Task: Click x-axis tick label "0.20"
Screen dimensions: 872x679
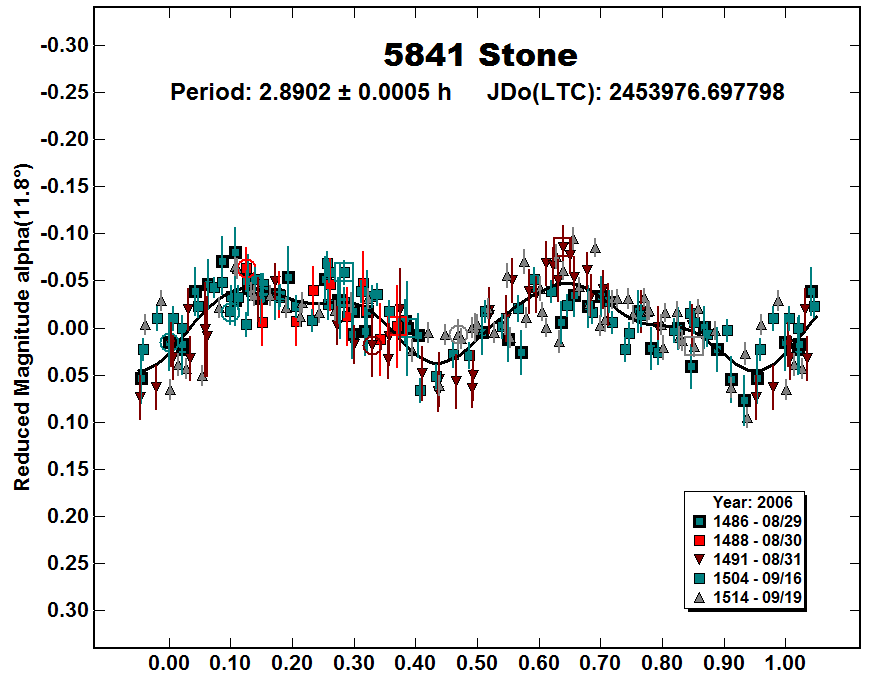Action: click(293, 663)
